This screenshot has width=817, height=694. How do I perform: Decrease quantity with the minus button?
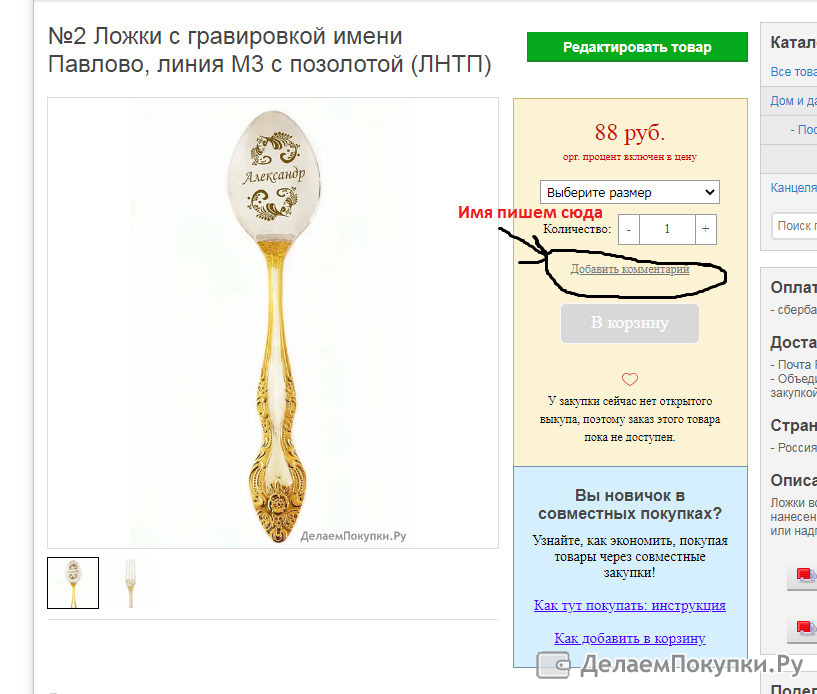pos(629,229)
